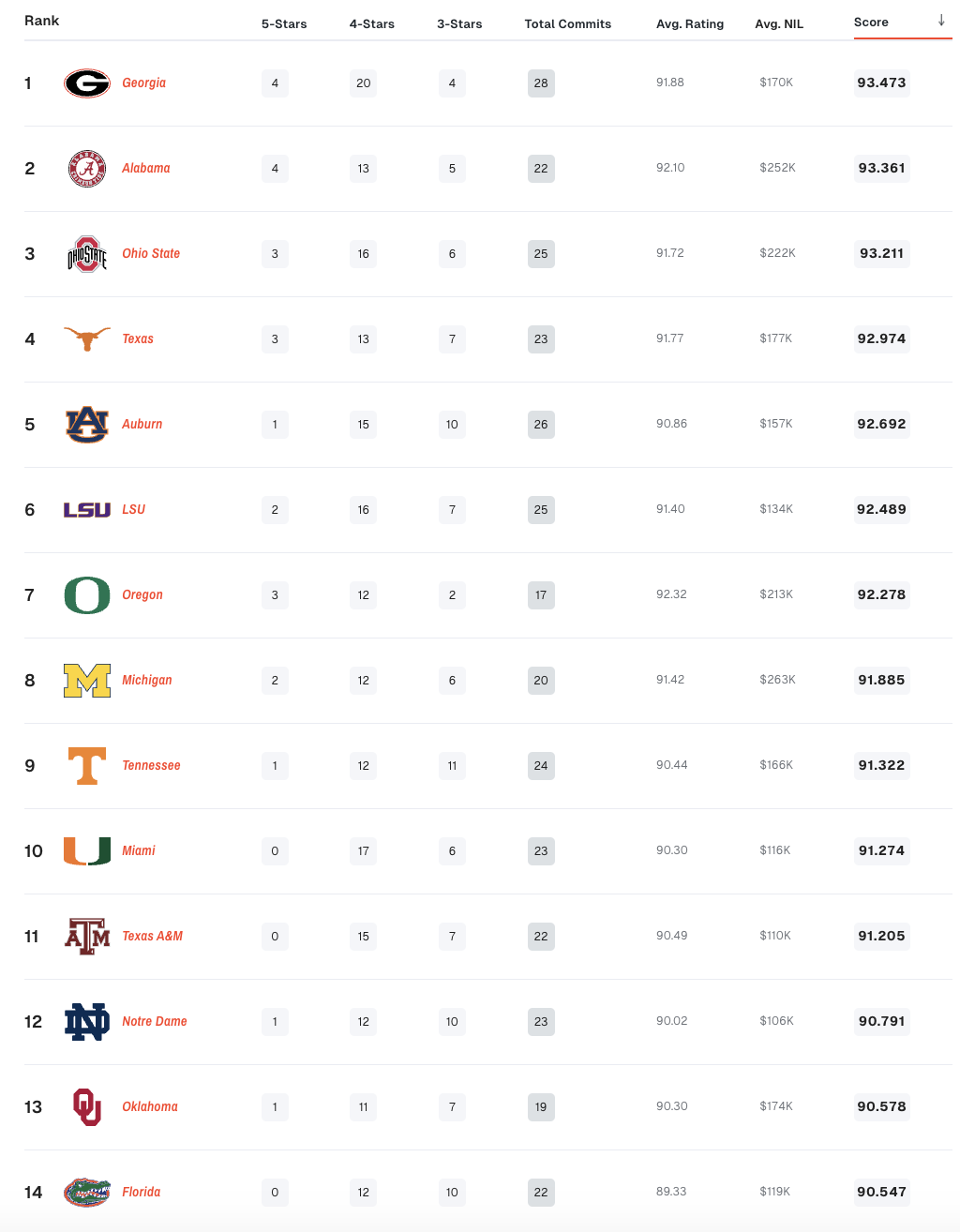Sort by Avg. NIL column header
Screen dimensions: 960x1232
(x=779, y=24)
